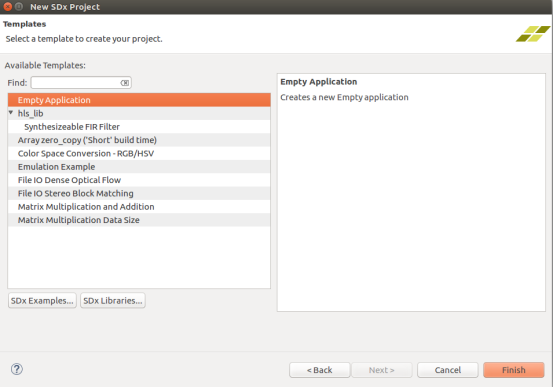Pick Color Space Conversion - RGB/HSV
The image size is (553, 387).
coord(139,153)
